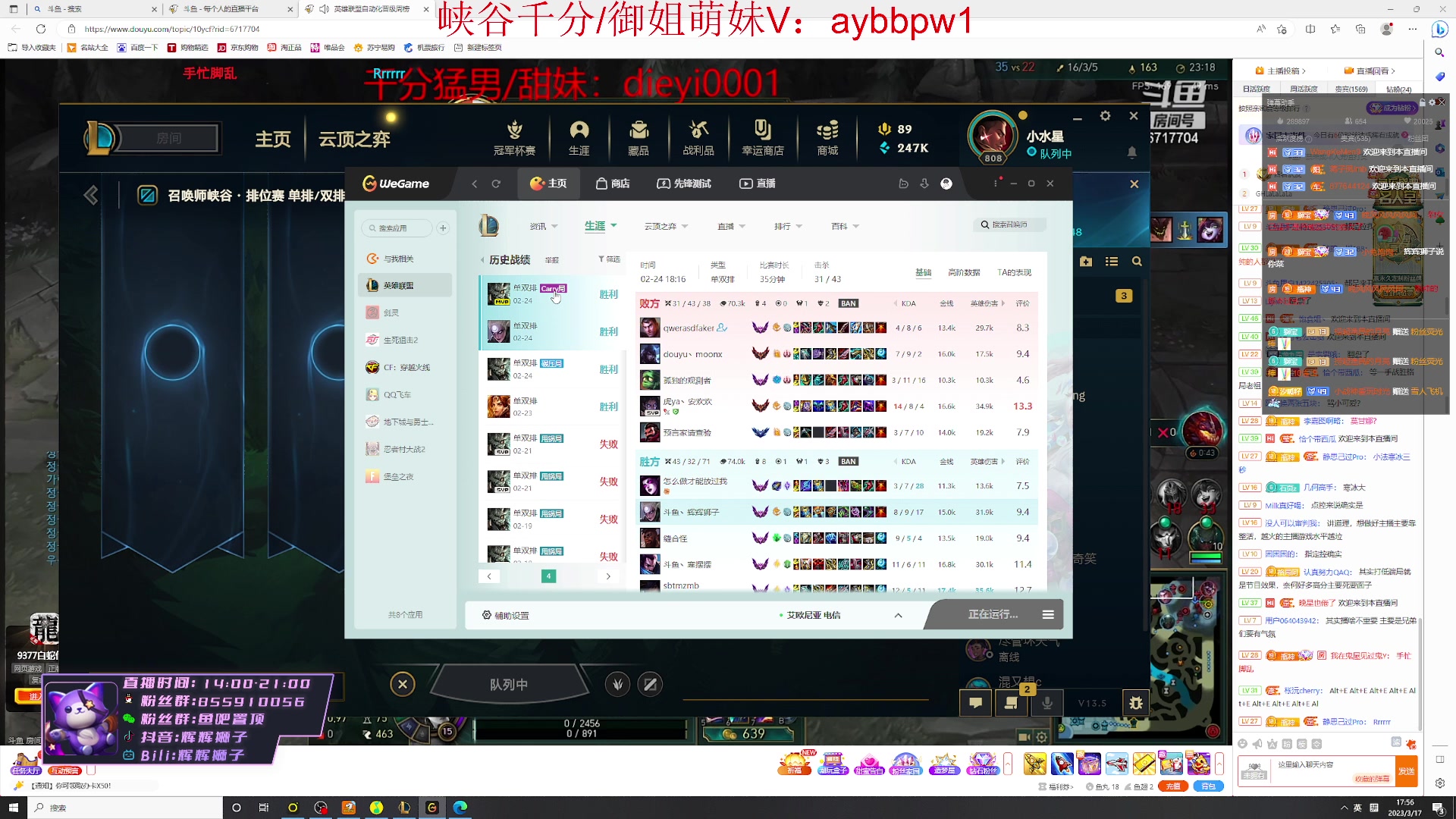Open 冠军杯赛 in the League client
The height and width of the screenshot is (819, 1456).
click(x=514, y=138)
